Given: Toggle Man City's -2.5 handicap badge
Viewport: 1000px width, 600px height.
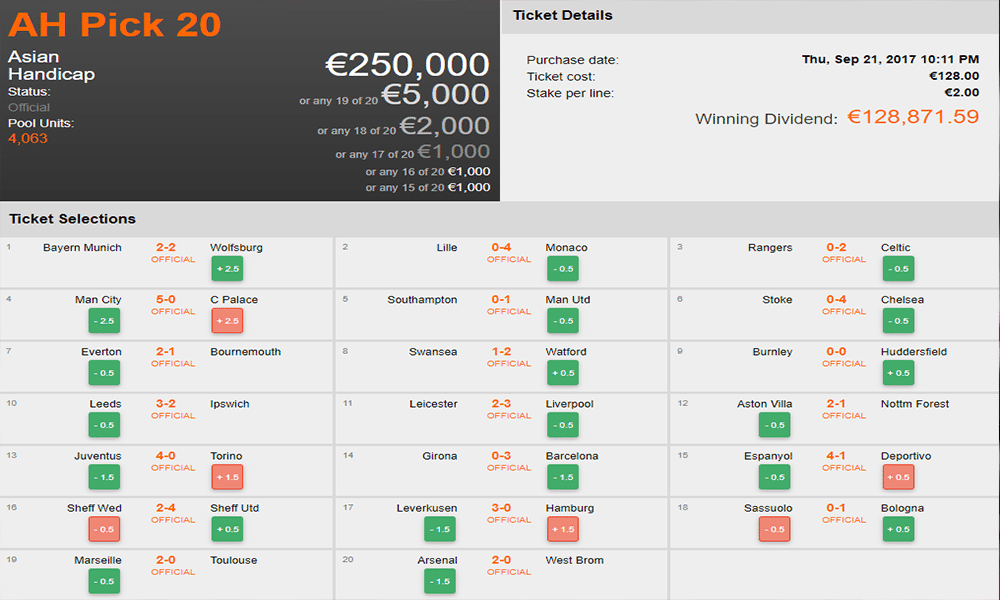Looking at the screenshot, I should point(104,321).
